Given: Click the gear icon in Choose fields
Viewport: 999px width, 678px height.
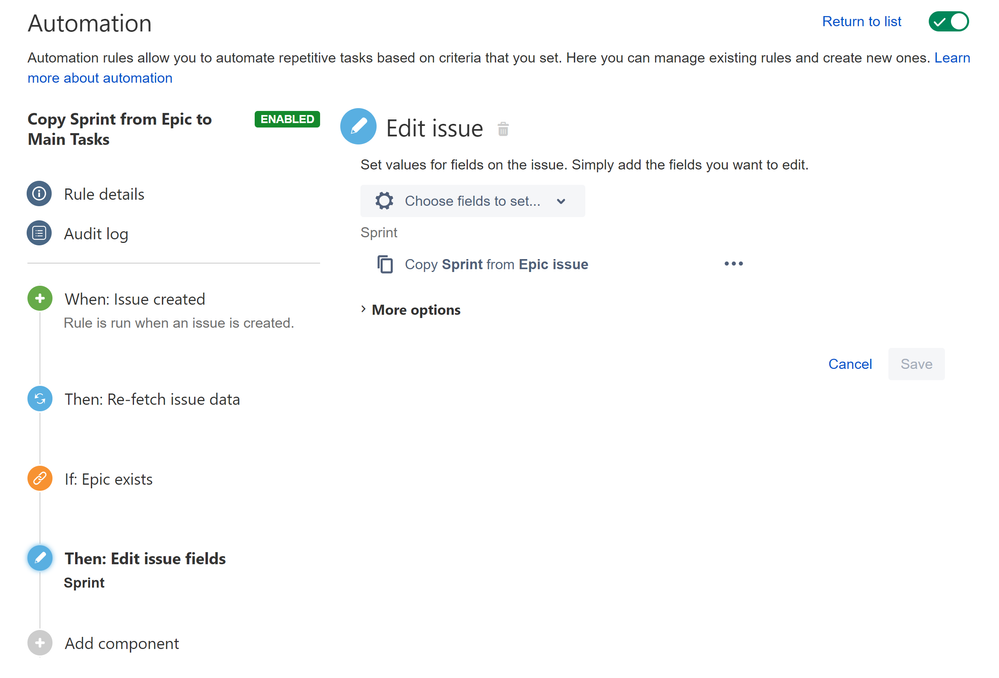Looking at the screenshot, I should [x=384, y=201].
